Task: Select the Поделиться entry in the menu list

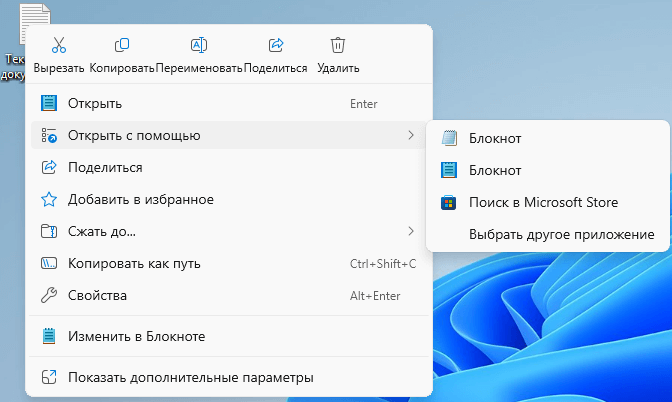Action: (x=105, y=167)
